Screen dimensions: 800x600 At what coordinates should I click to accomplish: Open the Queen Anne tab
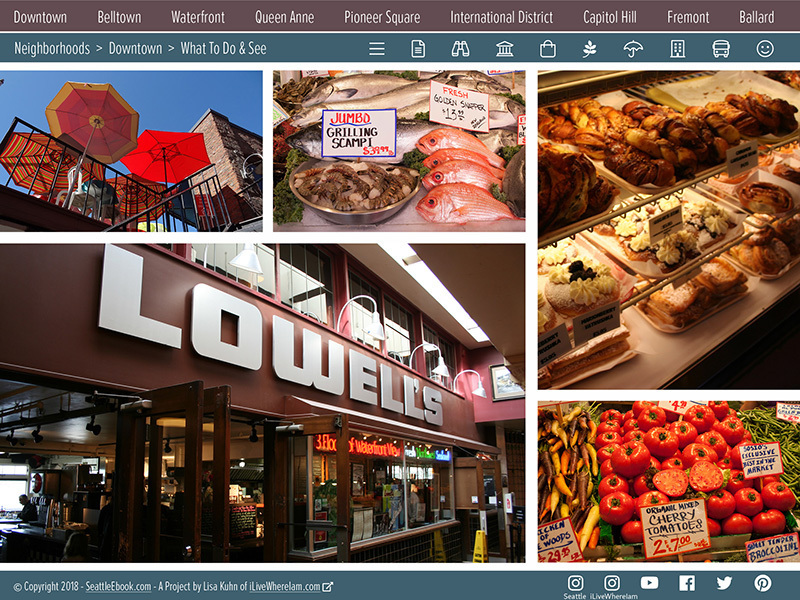point(285,17)
